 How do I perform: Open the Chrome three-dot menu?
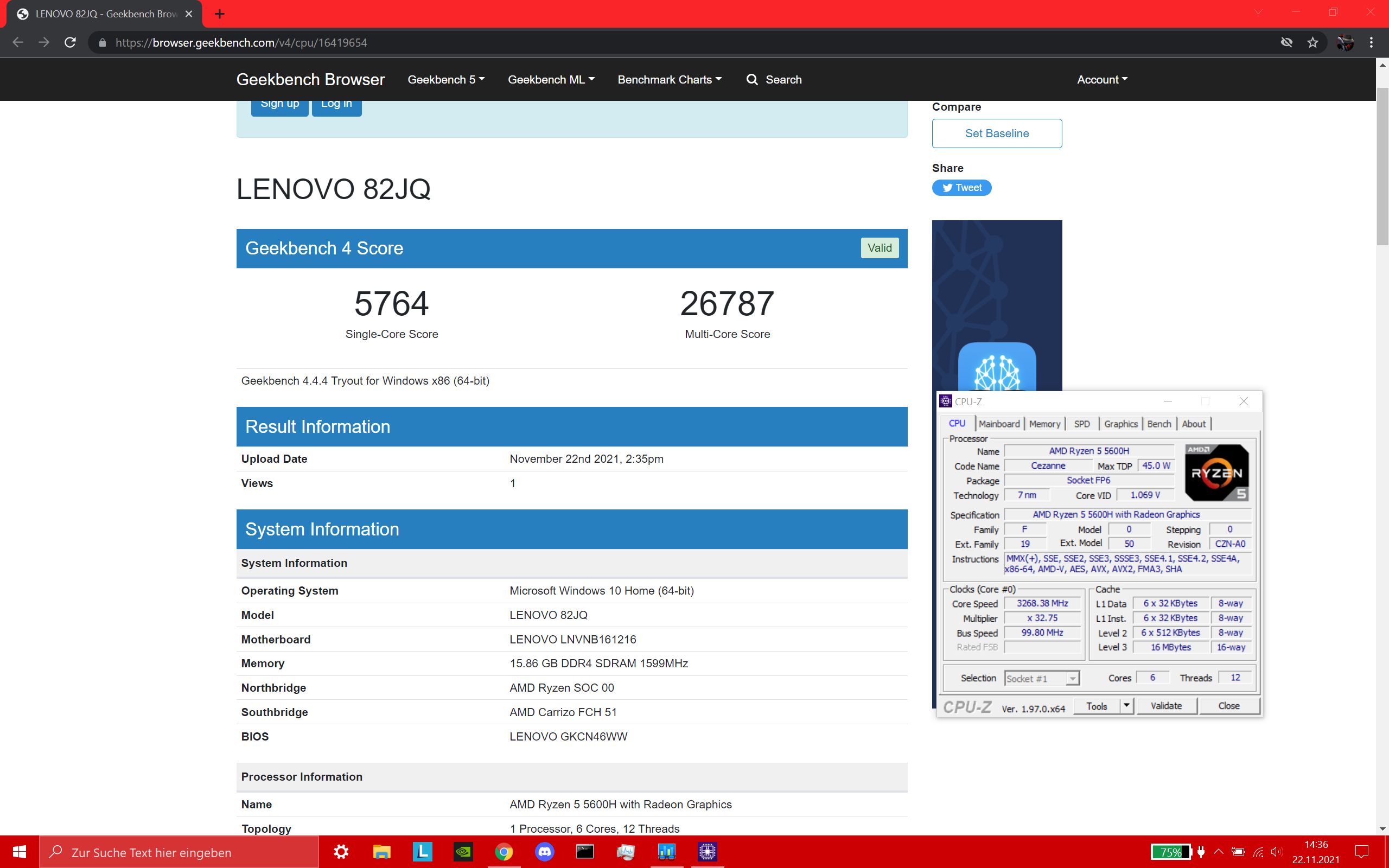[x=1371, y=42]
